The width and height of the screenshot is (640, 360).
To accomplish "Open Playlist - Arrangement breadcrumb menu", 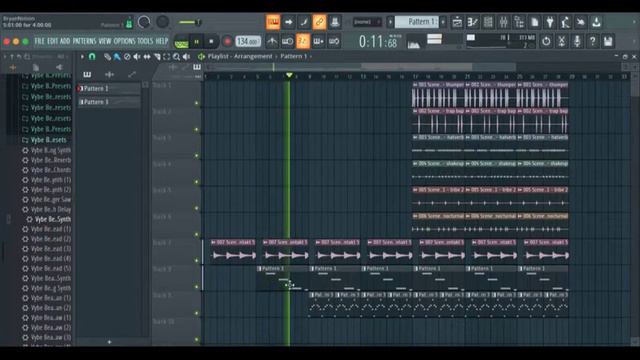I will (x=240, y=56).
